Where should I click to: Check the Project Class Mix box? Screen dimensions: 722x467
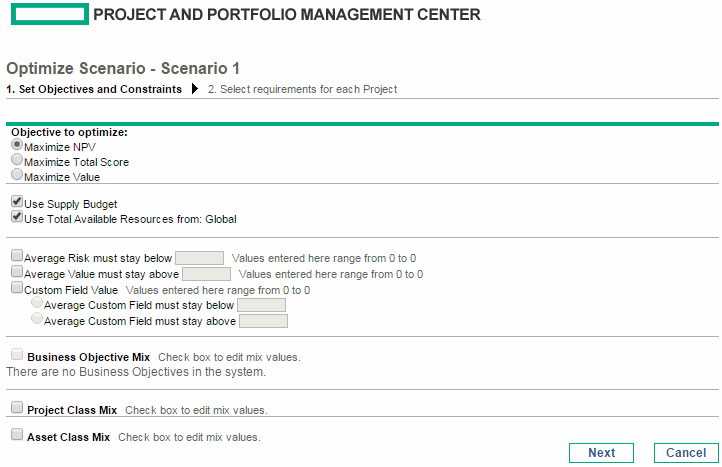17,408
